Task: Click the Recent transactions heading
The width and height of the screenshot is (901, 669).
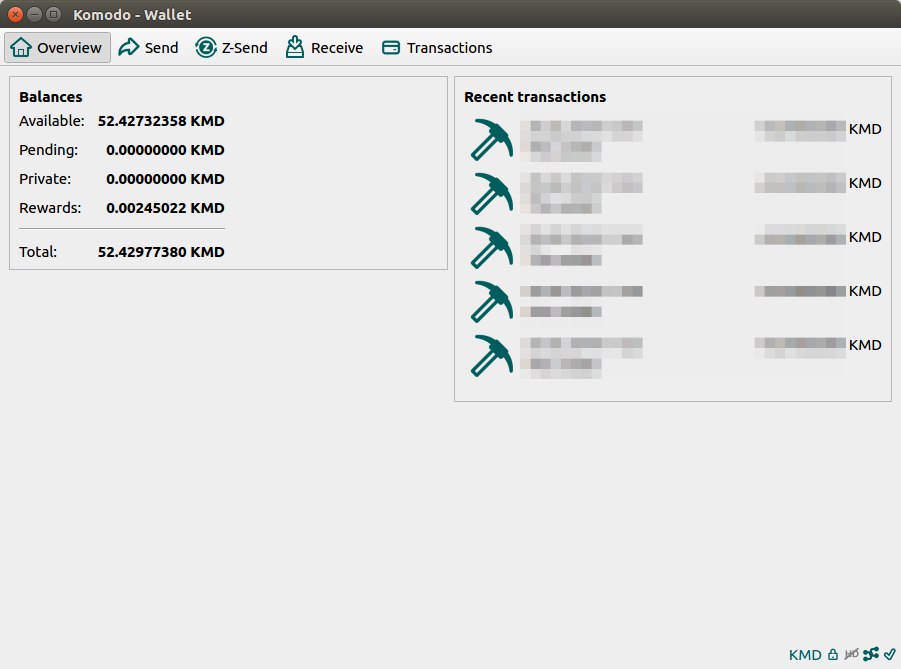Action: point(535,97)
